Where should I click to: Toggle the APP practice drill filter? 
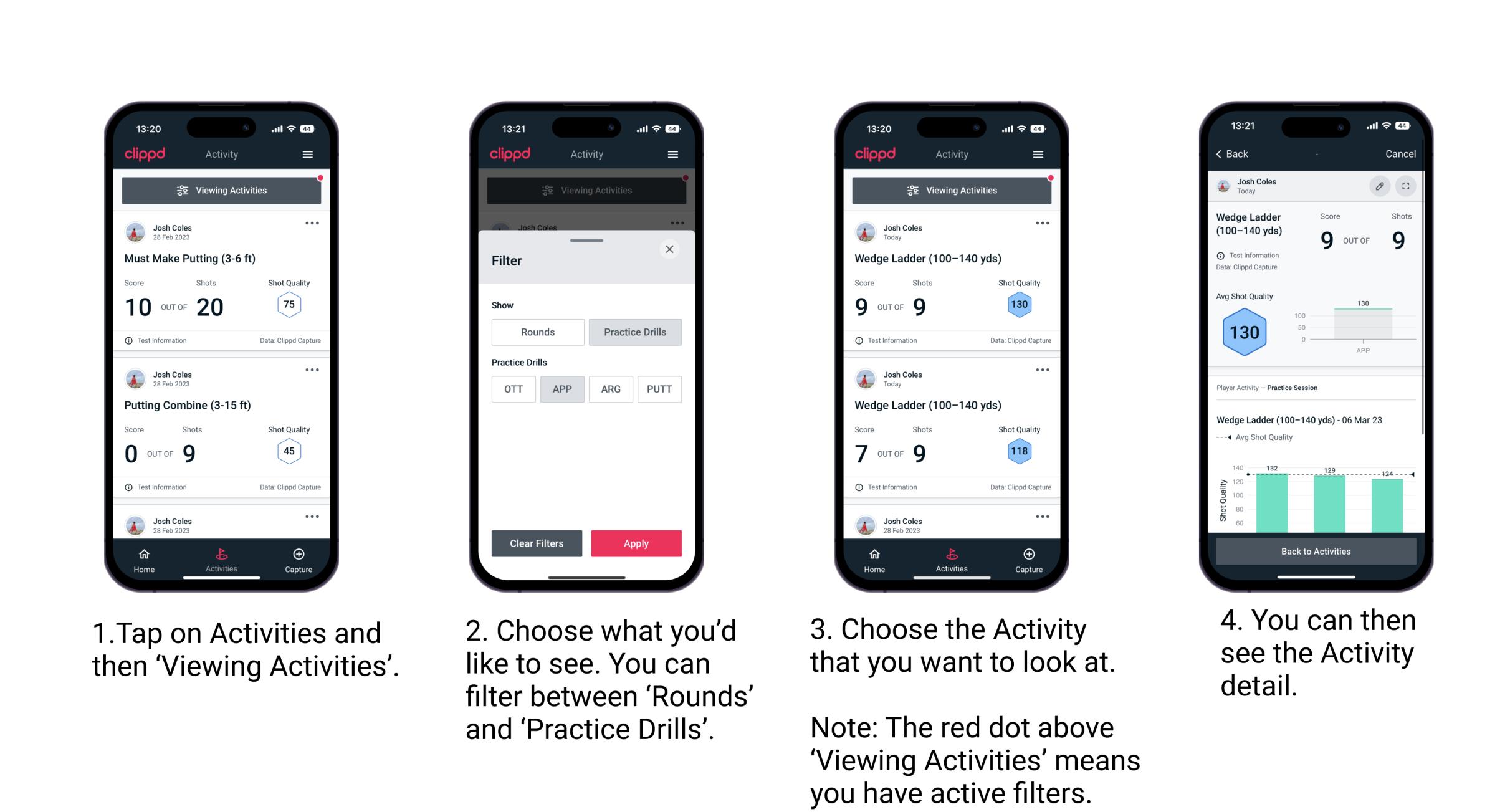point(562,389)
